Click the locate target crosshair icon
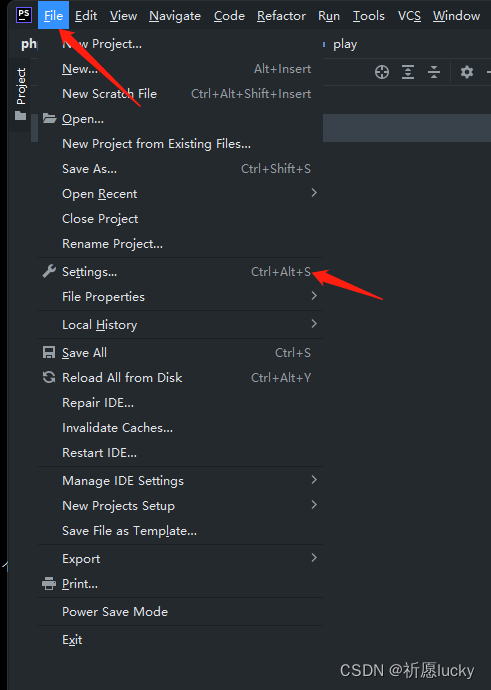Image resolution: width=491 pixels, height=690 pixels. (381, 72)
